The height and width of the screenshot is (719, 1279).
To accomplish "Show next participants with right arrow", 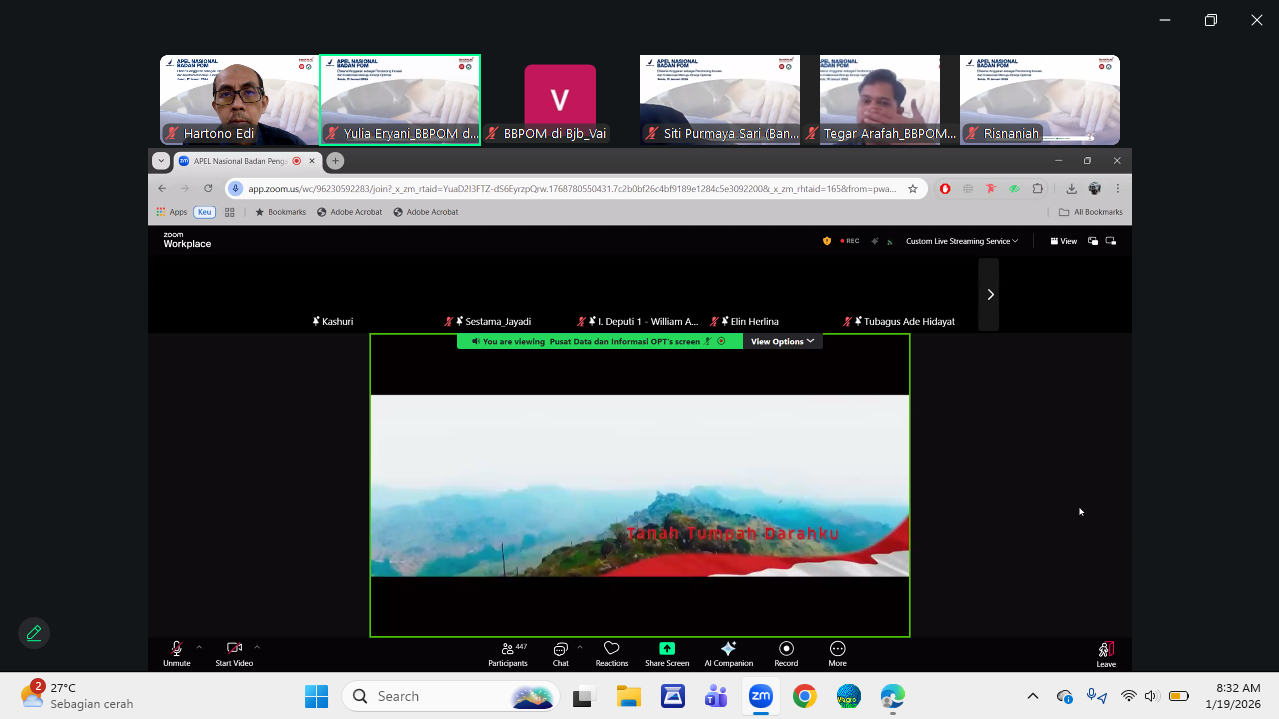I will click(989, 294).
